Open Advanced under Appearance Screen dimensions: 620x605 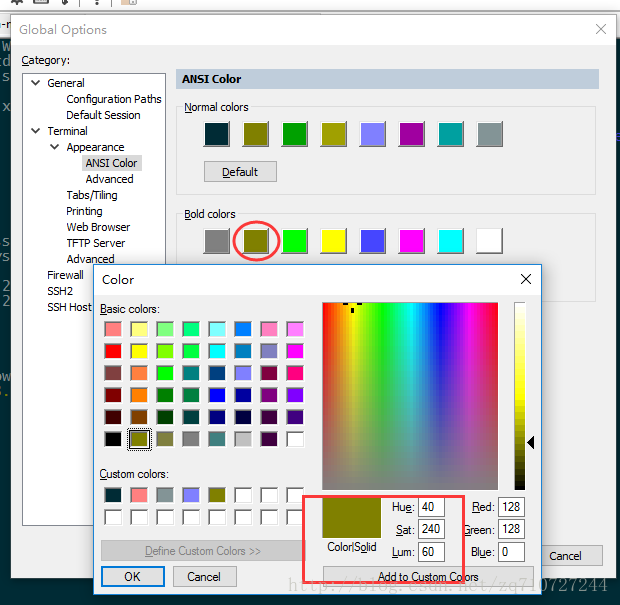110,179
